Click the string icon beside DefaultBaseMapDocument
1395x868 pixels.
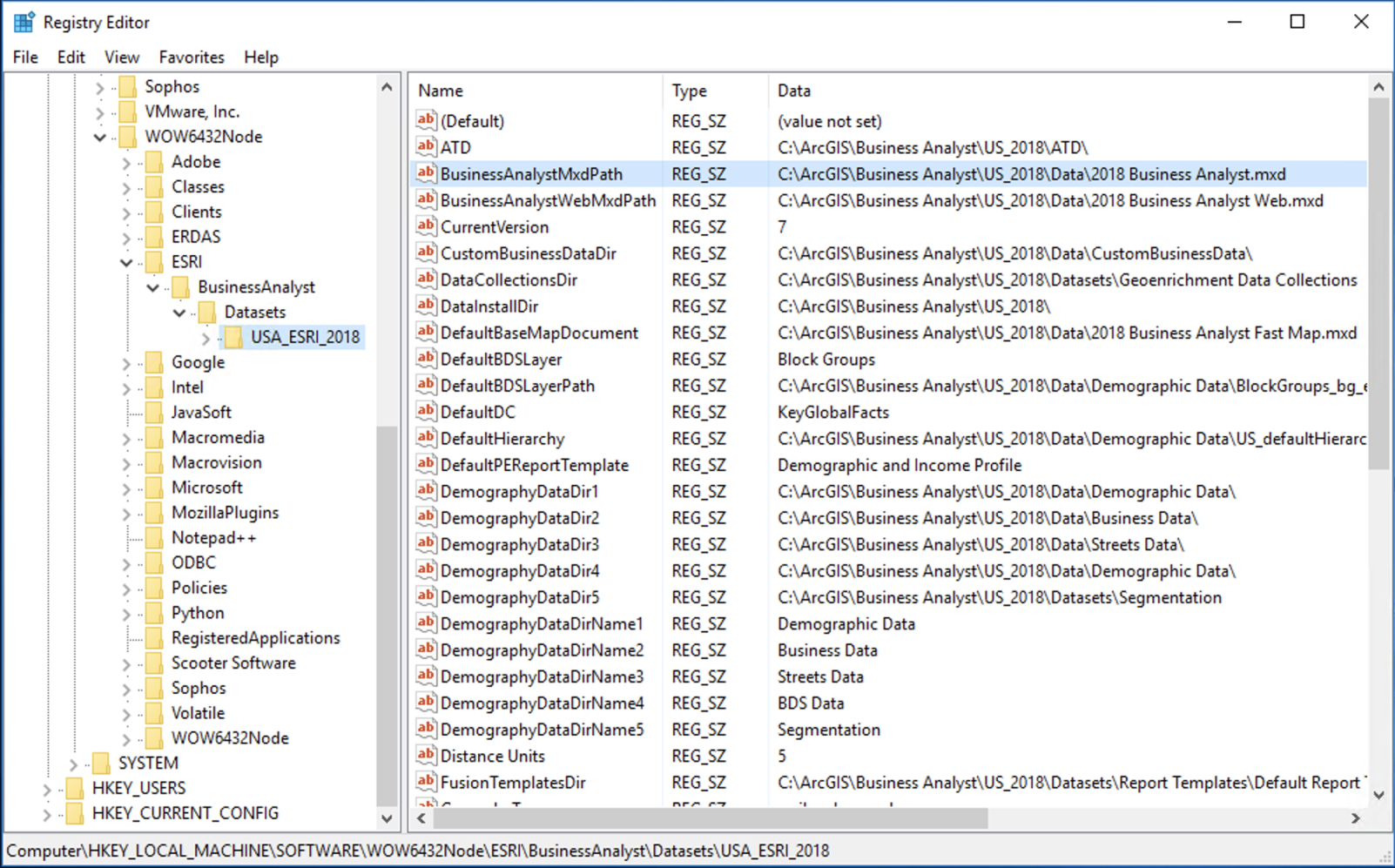click(426, 332)
